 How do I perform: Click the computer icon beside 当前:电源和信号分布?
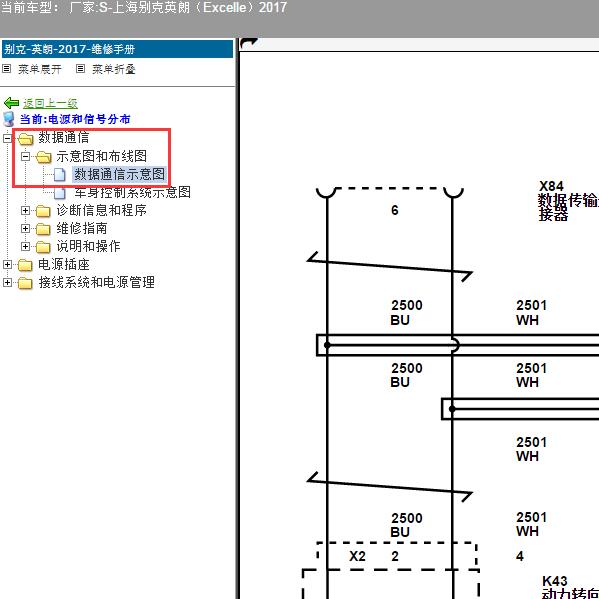pos(8,119)
